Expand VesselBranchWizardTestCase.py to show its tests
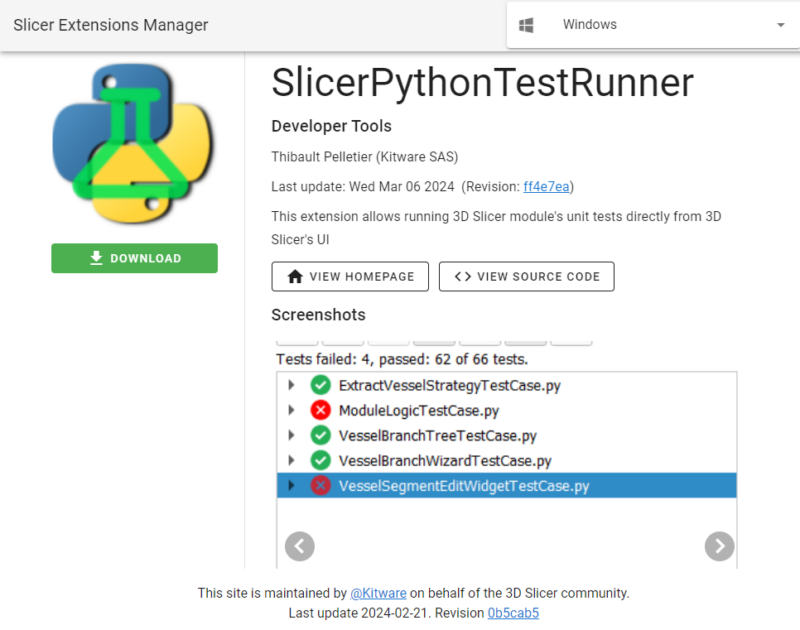The height and width of the screenshot is (630, 800). [x=291, y=460]
